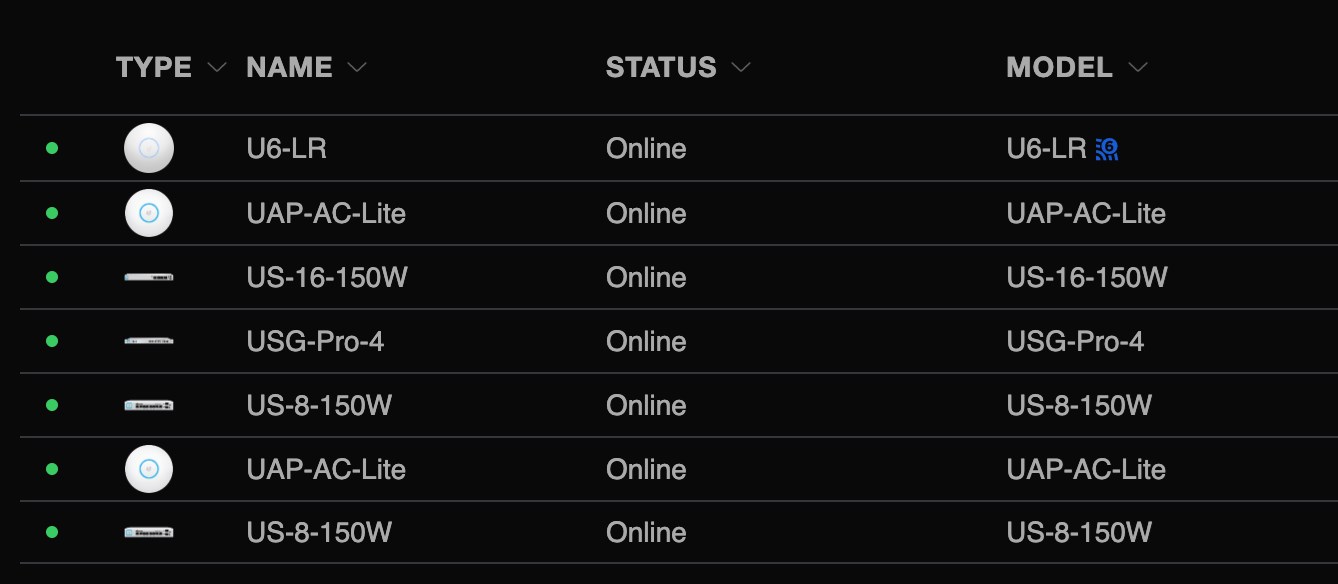This screenshot has height=584, width=1338.
Task: Select the US-16-150W switch icon
Action: 149,277
